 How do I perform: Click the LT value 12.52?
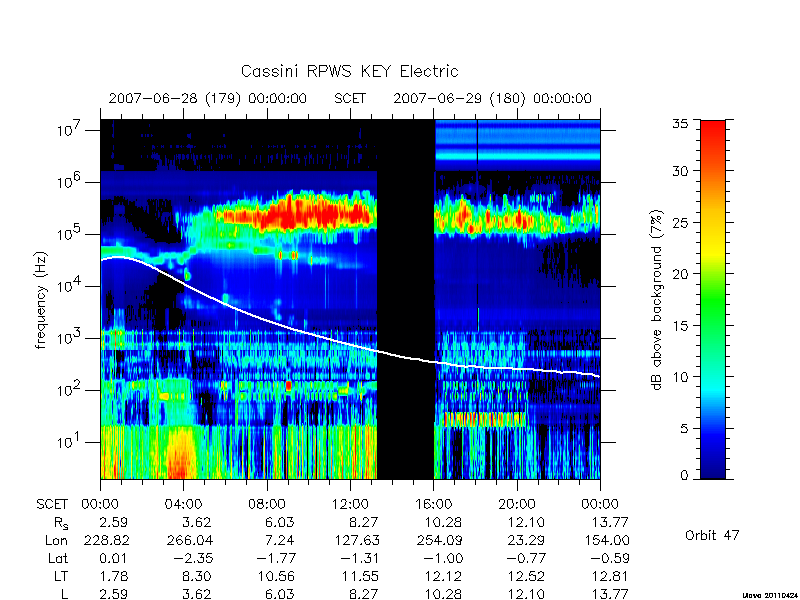[526, 577]
